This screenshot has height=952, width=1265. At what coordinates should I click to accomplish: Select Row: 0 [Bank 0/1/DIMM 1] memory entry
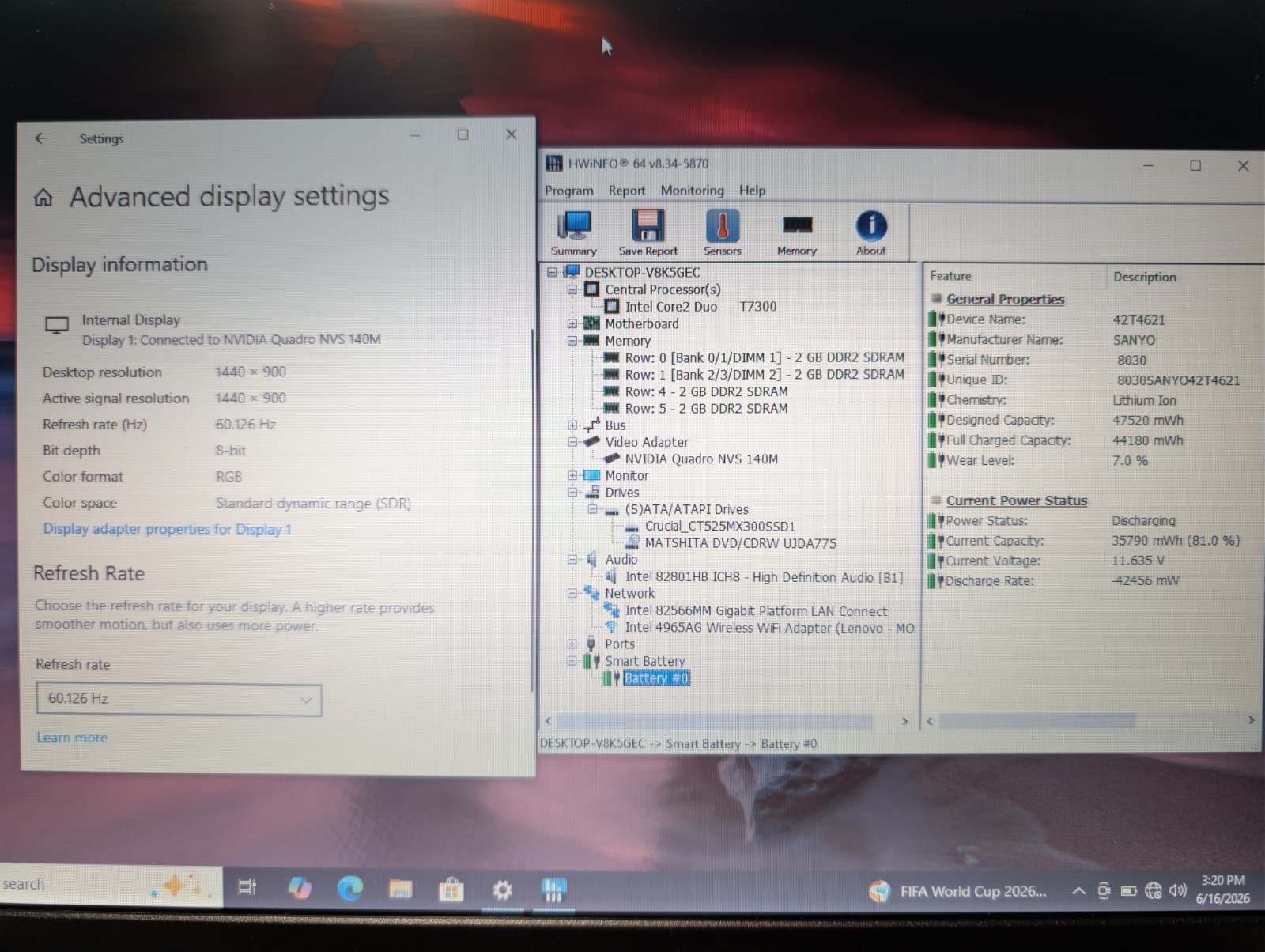click(x=765, y=357)
